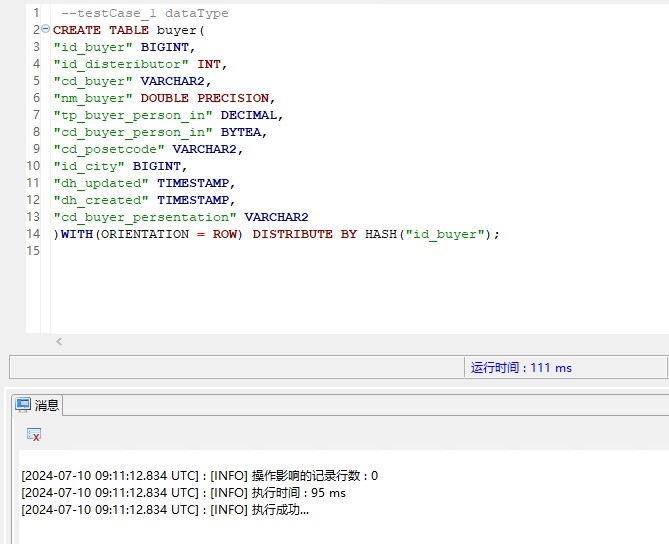Click the DISTRIBUTE BY HASH clause
The image size is (669, 544).
(x=376, y=235)
